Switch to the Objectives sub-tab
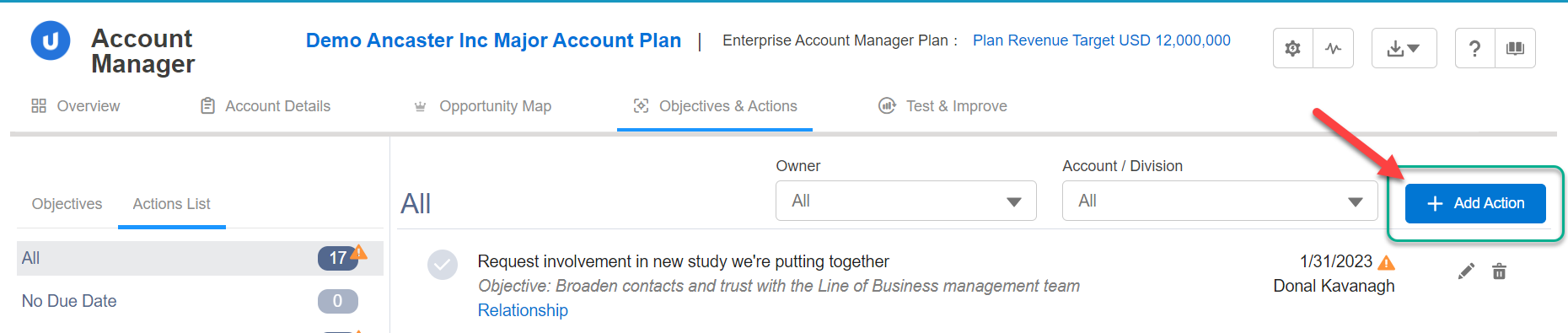The image size is (1568, 333). [x=67, y=204]
